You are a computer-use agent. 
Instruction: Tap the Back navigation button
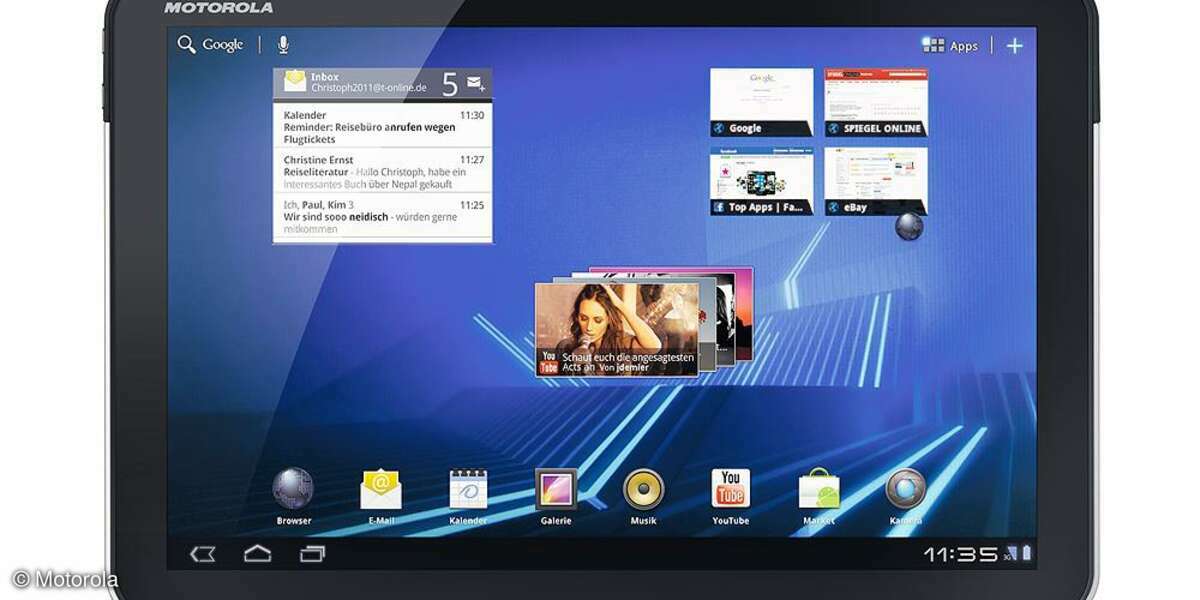tap(203, 552)
